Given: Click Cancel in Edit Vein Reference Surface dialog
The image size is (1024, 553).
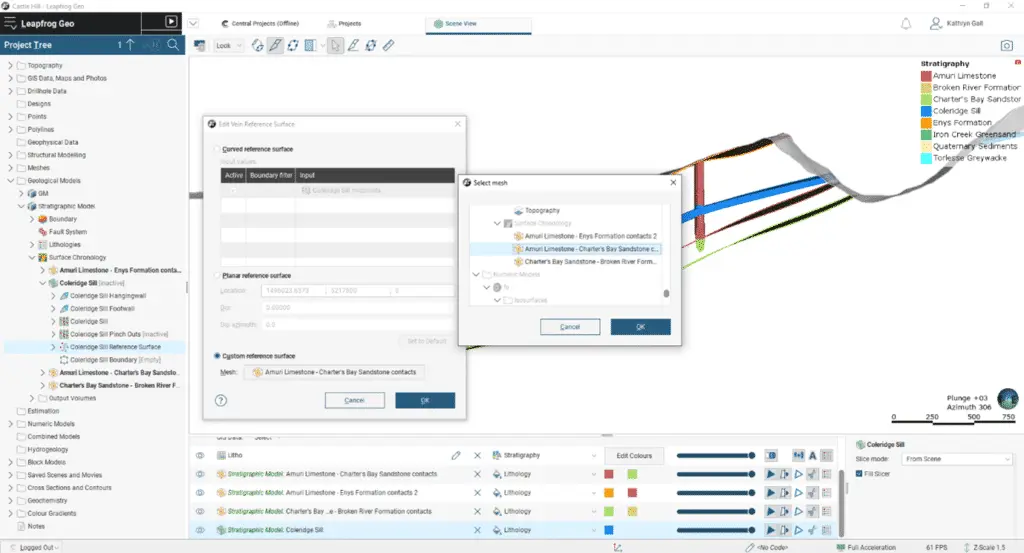Looking at the screenshot, I should click(x=354, y=400).
